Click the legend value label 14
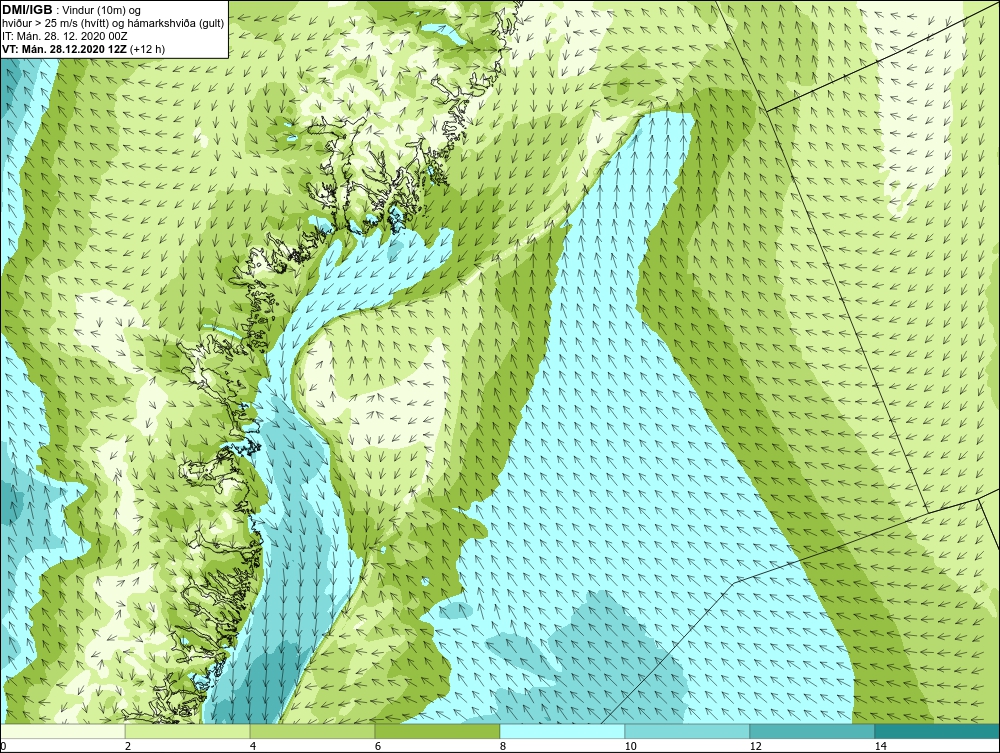This screenshot has width=1000, height=753. [x=880, y=746]
